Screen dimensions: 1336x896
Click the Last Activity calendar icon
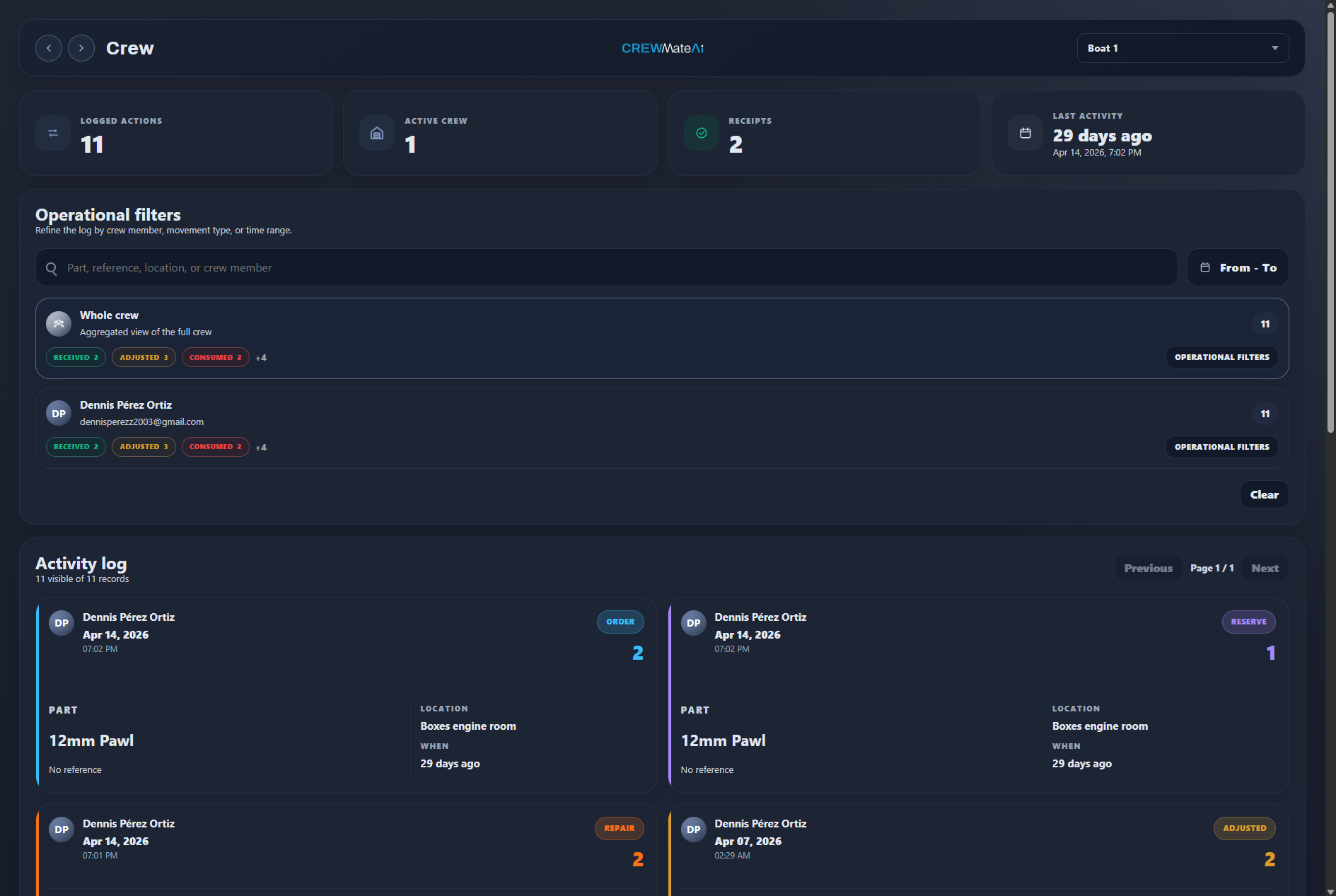point(1026,133)
